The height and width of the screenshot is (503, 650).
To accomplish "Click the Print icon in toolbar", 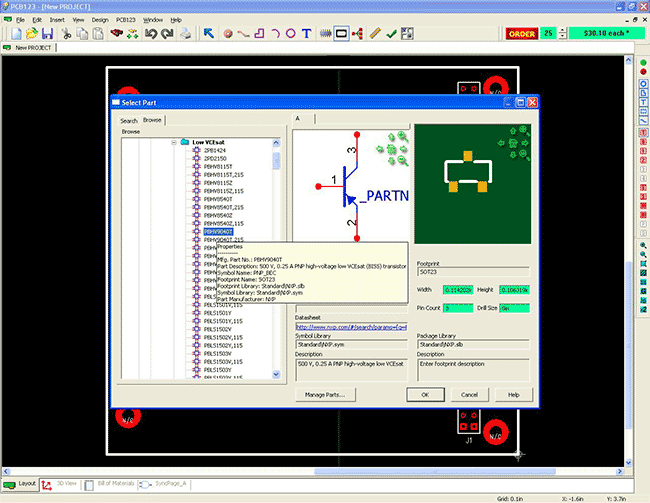I will coord(185,33).
